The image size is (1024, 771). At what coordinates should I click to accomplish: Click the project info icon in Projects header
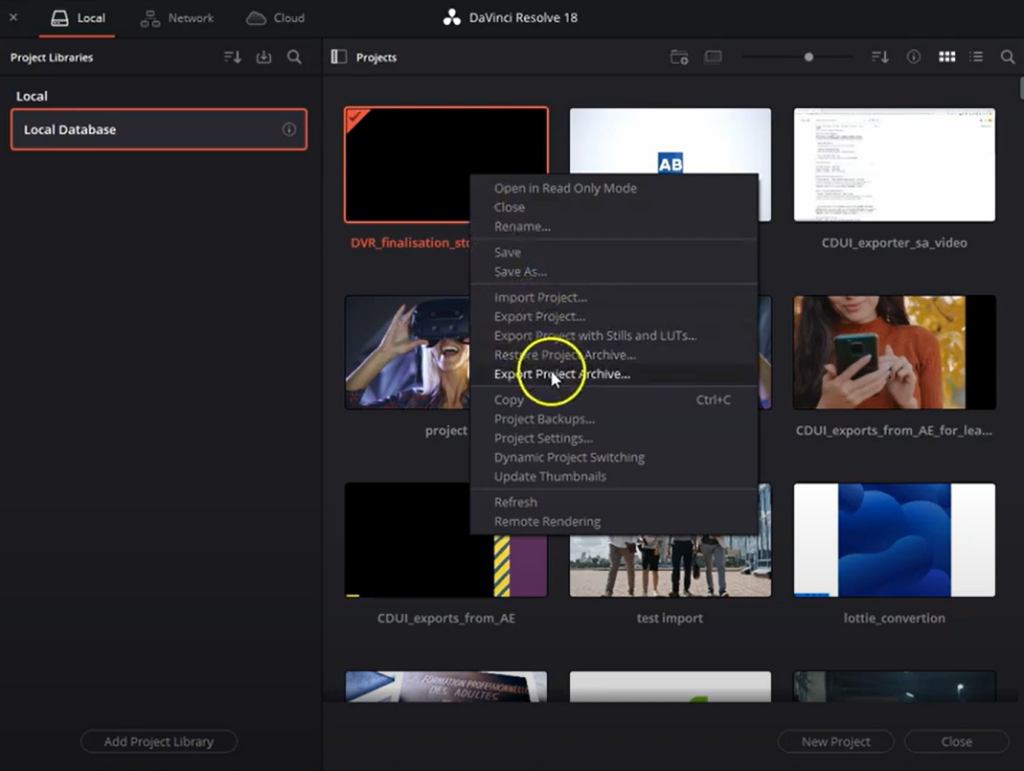pos(913,58)
